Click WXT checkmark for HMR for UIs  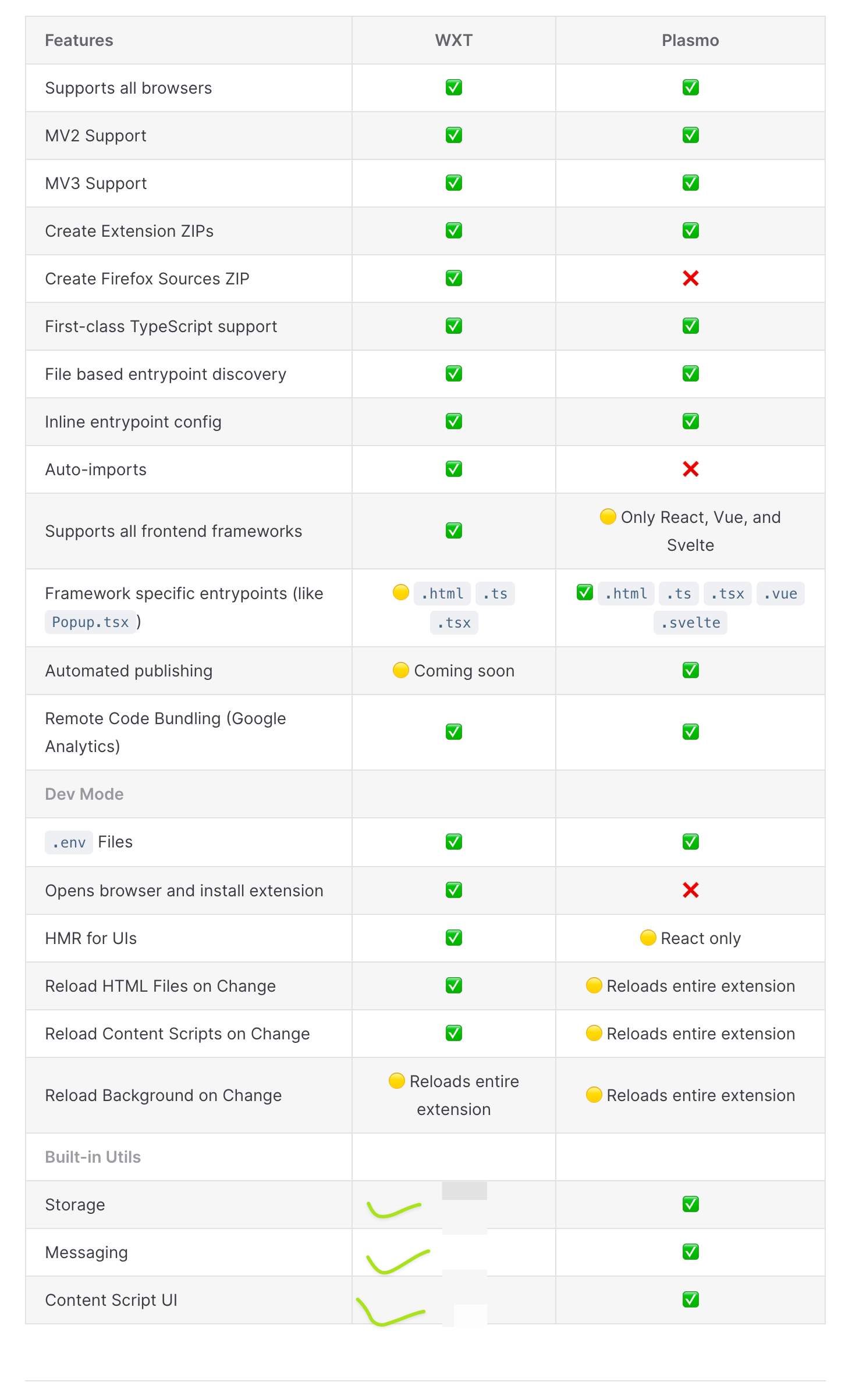pyautogui.click(x=453, y=938)
